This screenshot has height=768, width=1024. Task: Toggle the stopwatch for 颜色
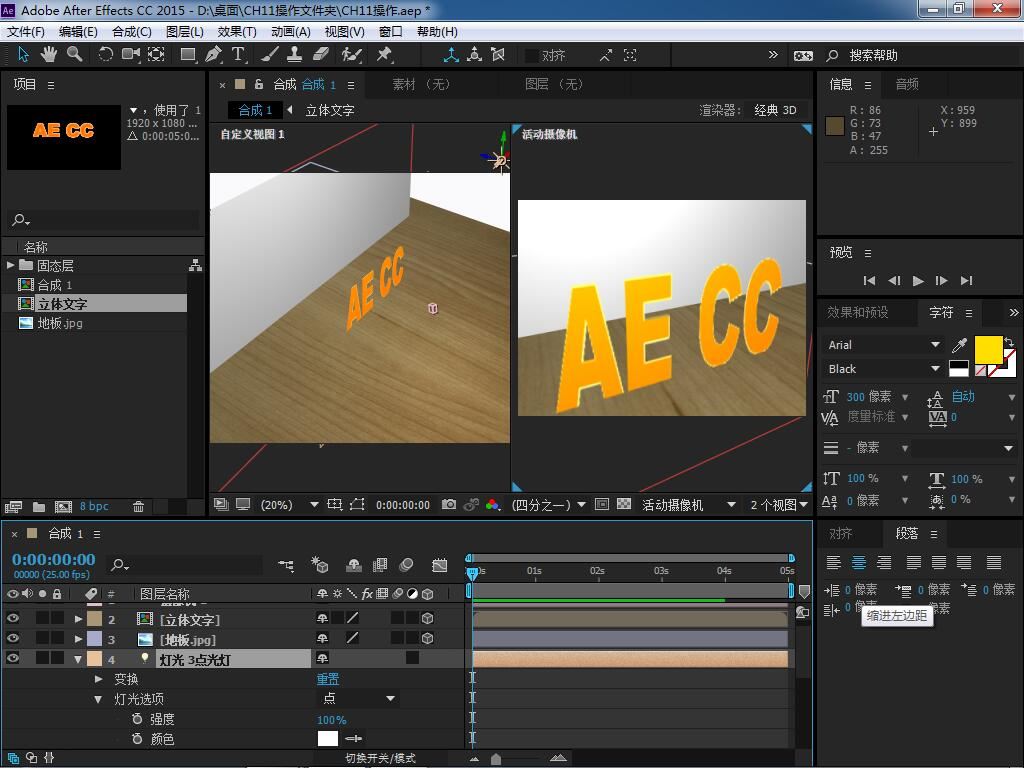click(137, 739)
